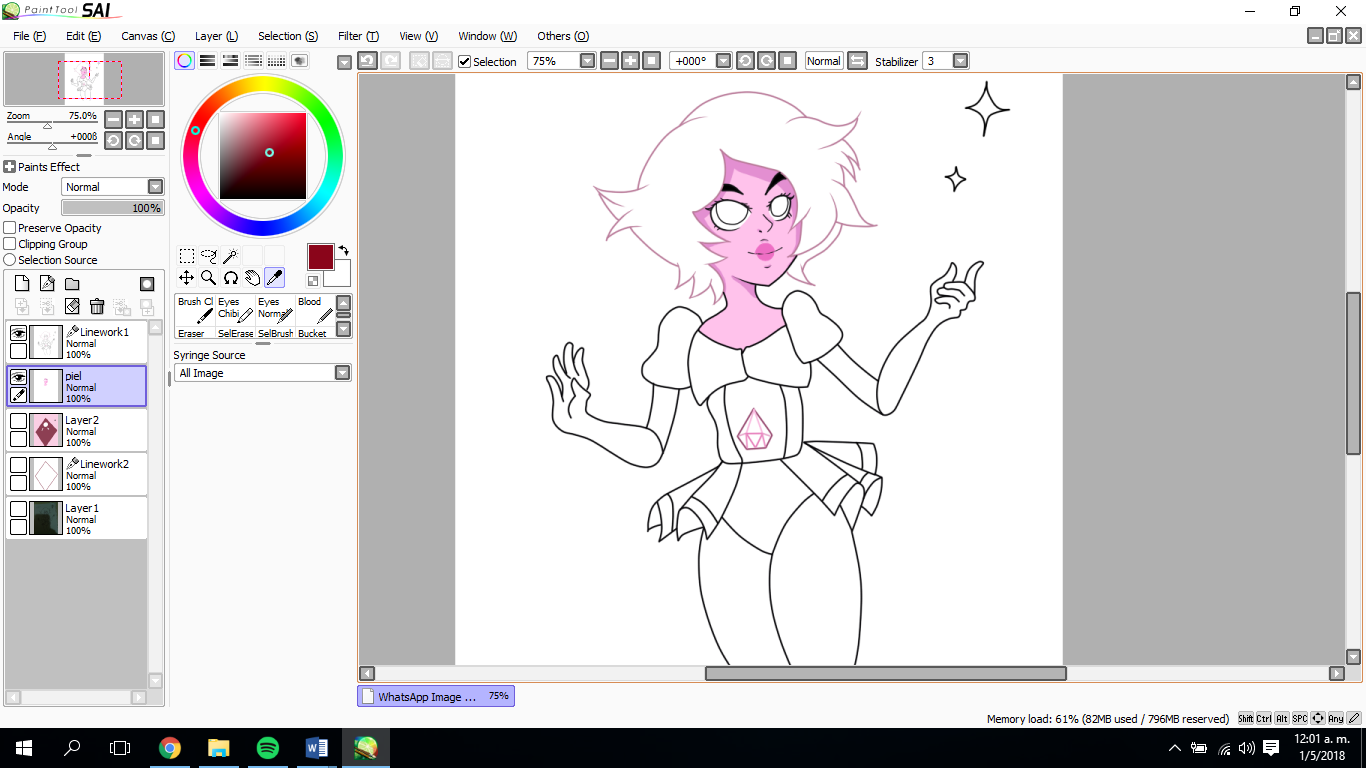Open the rotation angle dropdown
The width and height of the screenshot is (1366, 768).
pos(723,61)
